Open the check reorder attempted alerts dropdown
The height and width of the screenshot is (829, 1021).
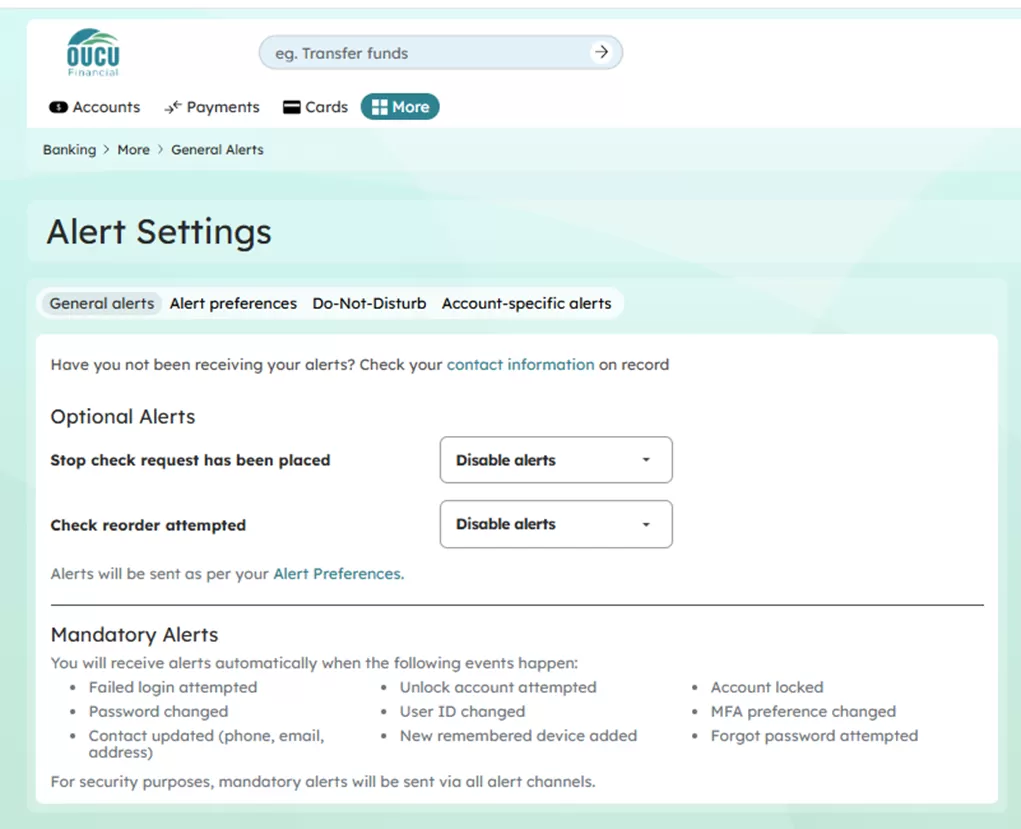[554, 524]
